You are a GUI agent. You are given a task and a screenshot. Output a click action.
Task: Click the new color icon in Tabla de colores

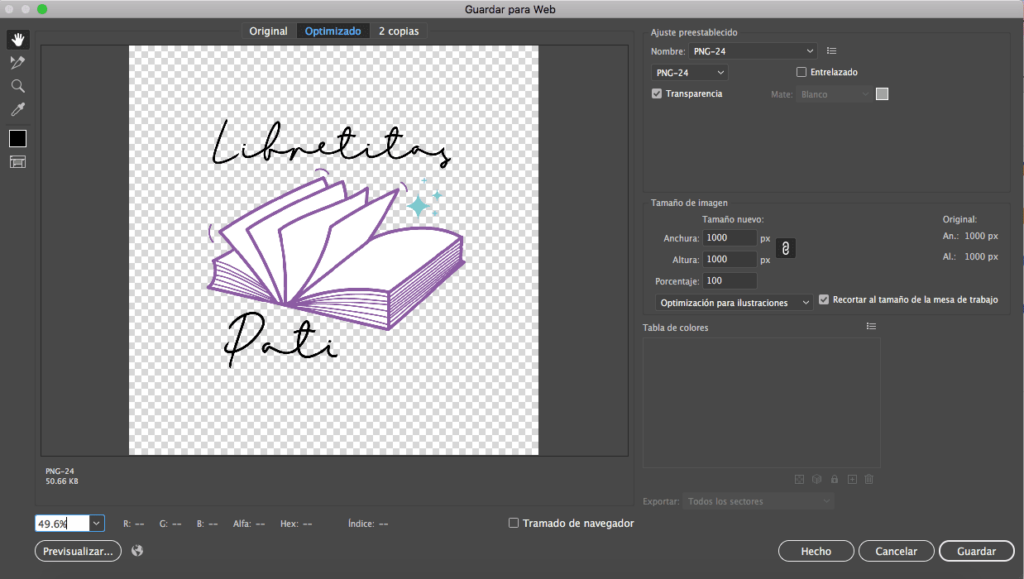(851, 479)
